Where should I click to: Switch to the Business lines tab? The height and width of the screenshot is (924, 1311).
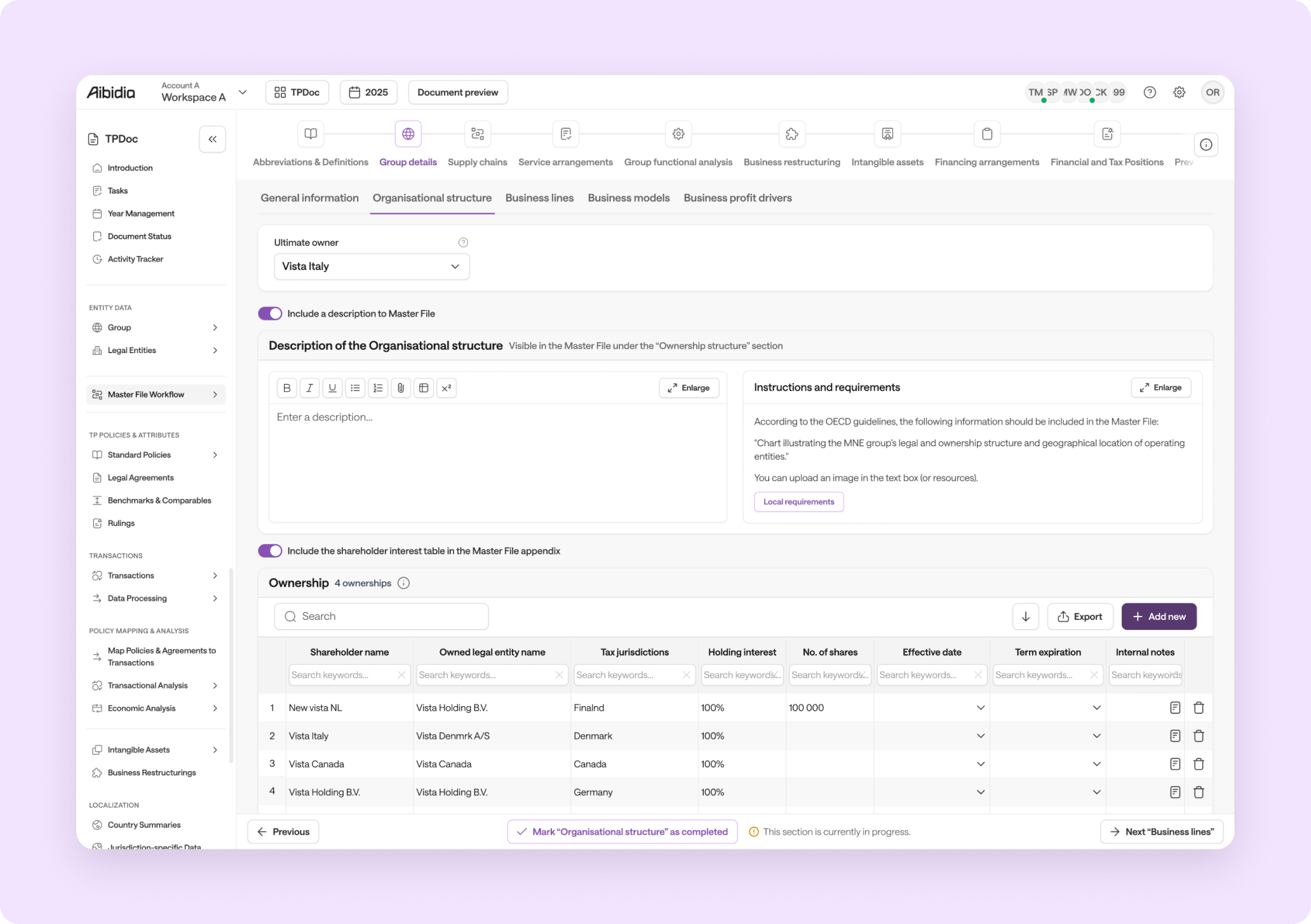(x=539, y=198)
